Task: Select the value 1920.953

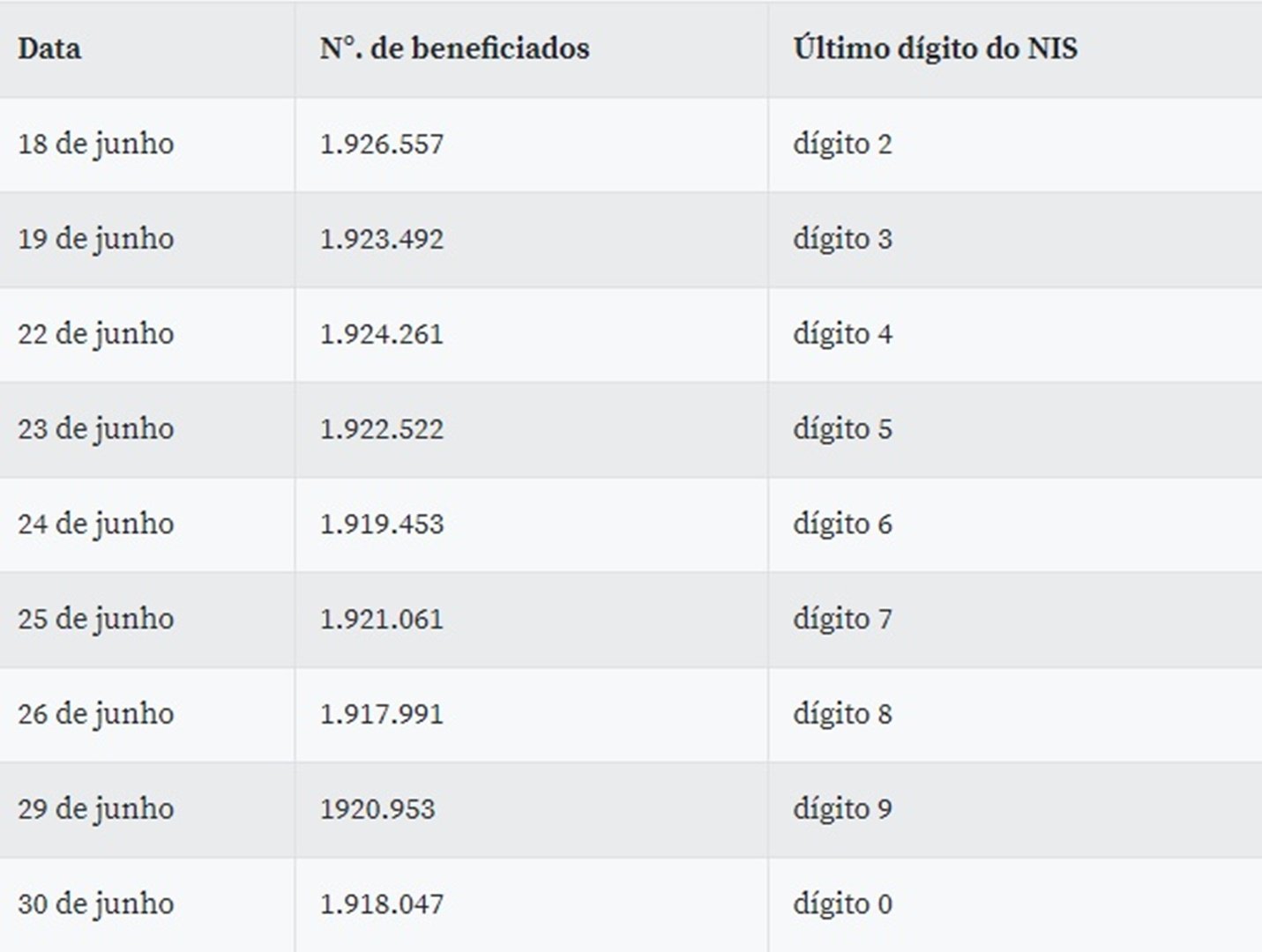Action: point(377,809)
